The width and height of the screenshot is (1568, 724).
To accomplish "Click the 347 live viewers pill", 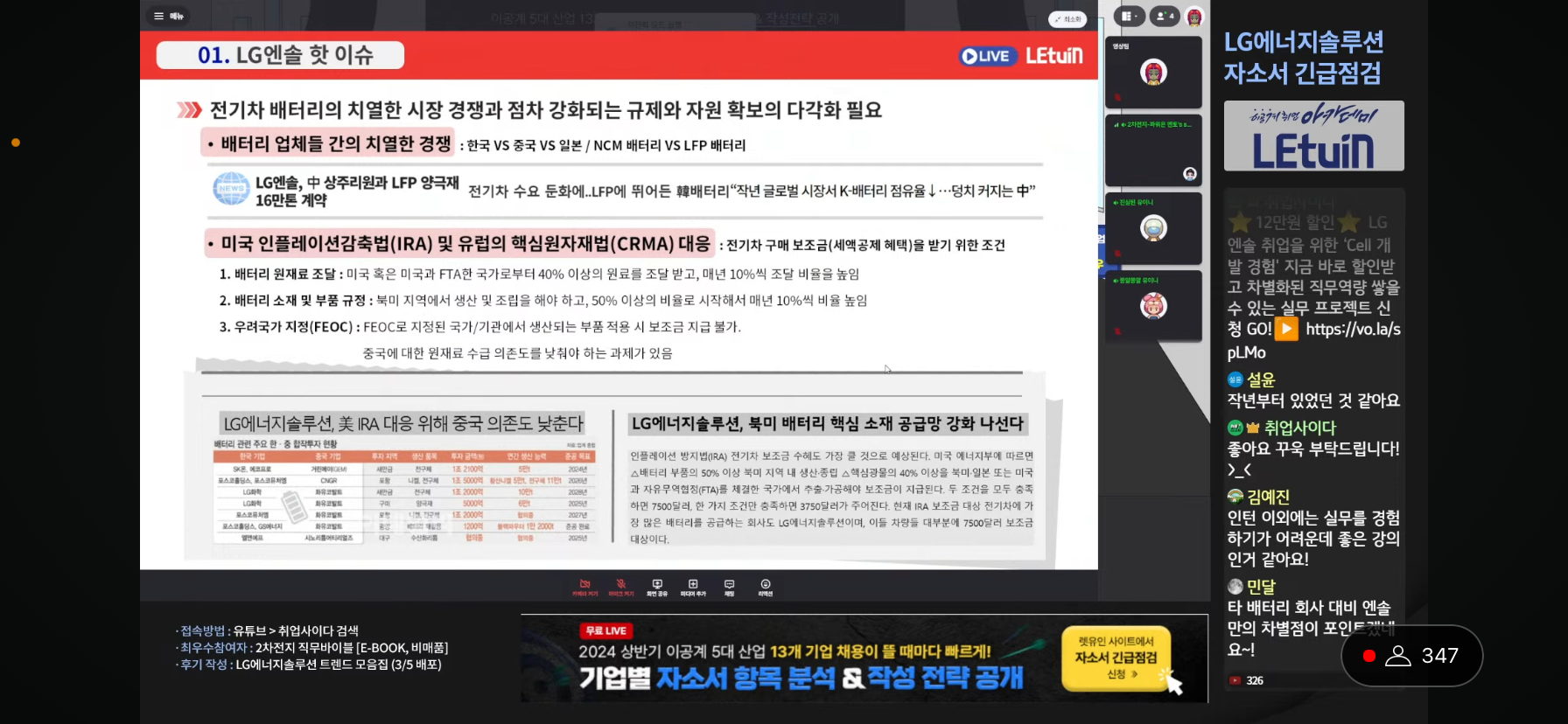I will [1411, 656].
